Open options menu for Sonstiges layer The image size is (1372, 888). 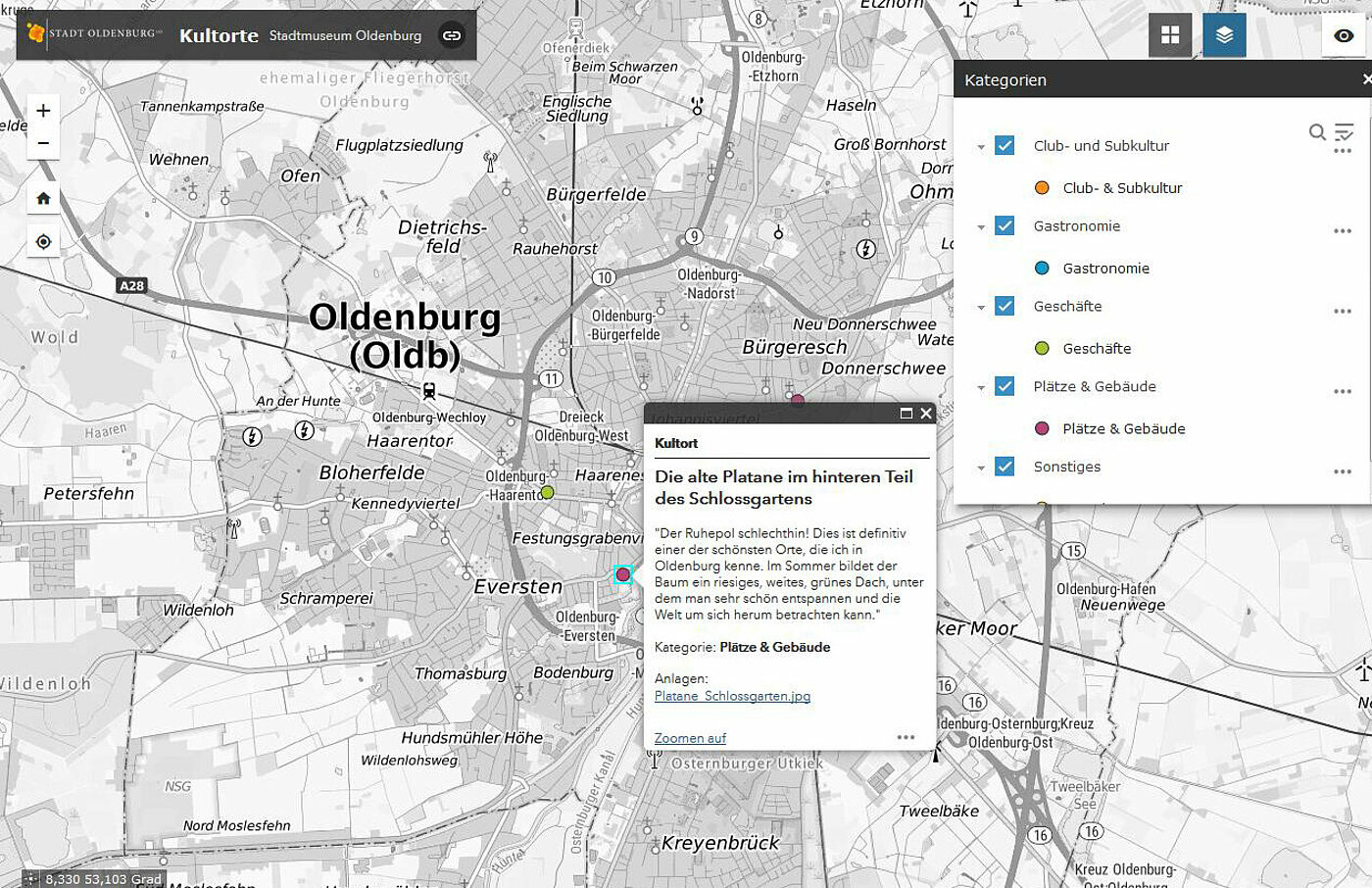click(x=1343, y=472)
